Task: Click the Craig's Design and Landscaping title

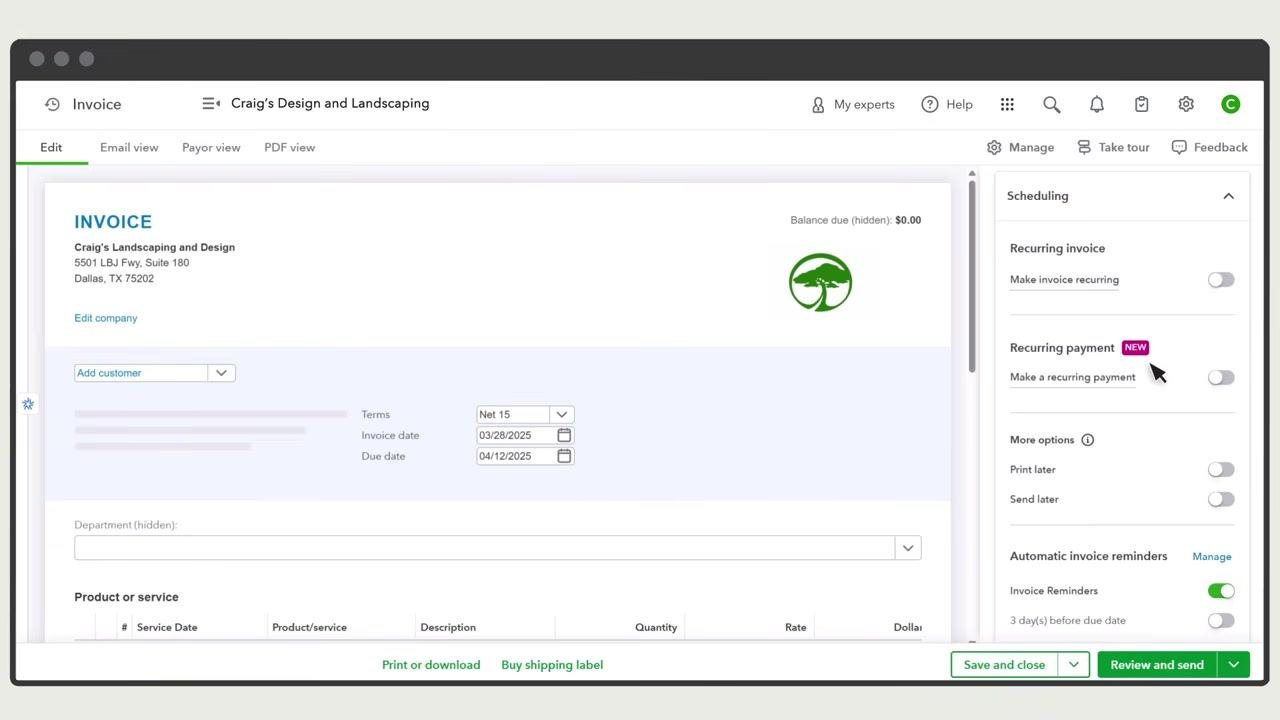Action: (x=330, y=103)
